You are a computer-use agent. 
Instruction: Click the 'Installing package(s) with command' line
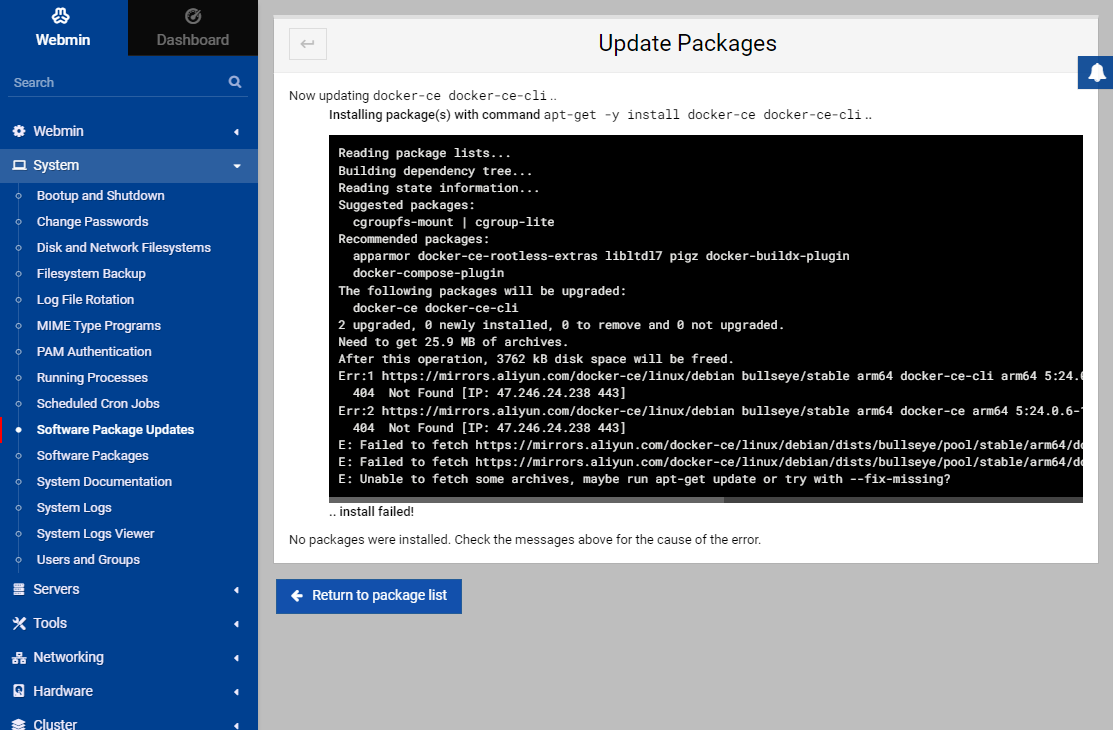point(601,115)
